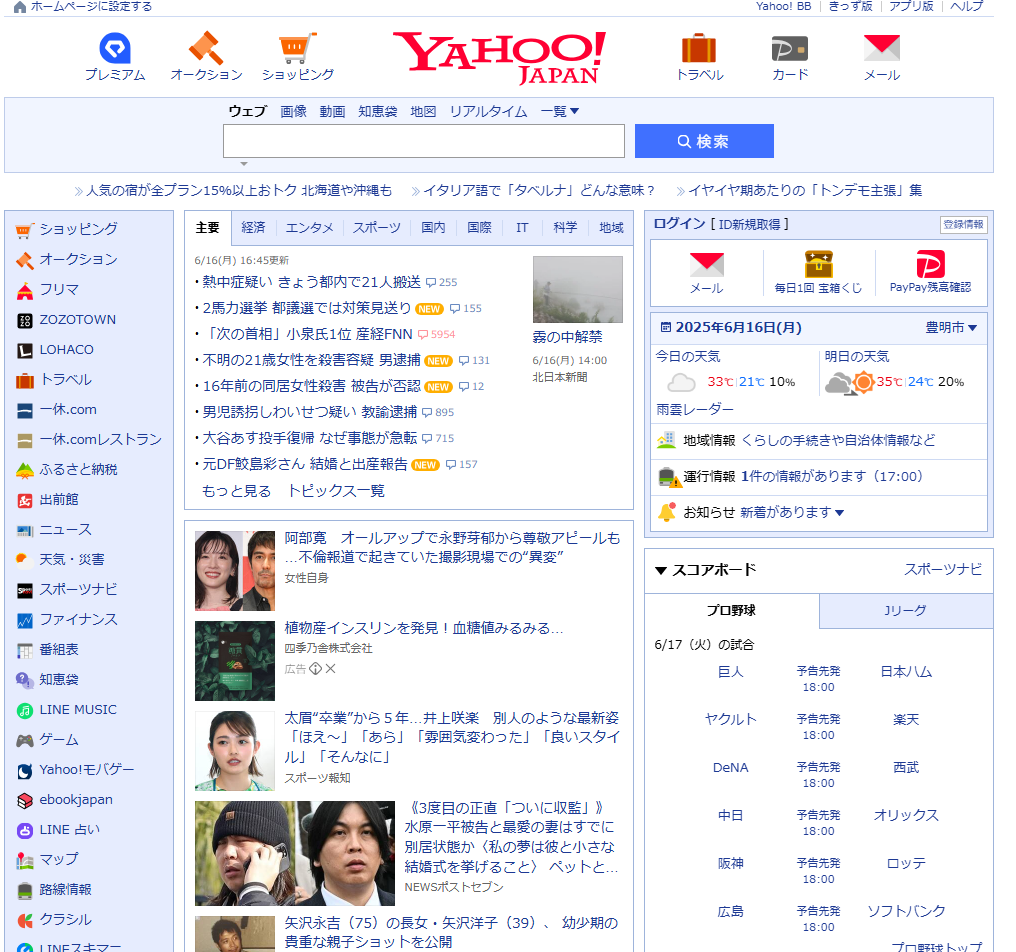Screen dimensions: 1016x952
Task: Open the Yahoo! BB link at top
Action: [783, 6]
